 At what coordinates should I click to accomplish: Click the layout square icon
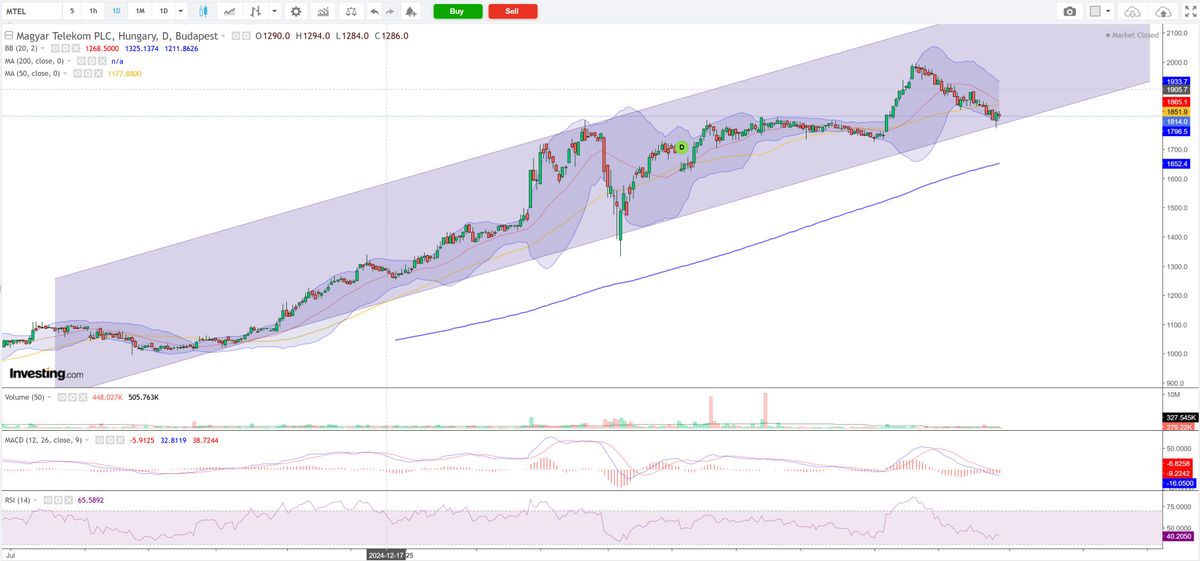click(1096, 11)
